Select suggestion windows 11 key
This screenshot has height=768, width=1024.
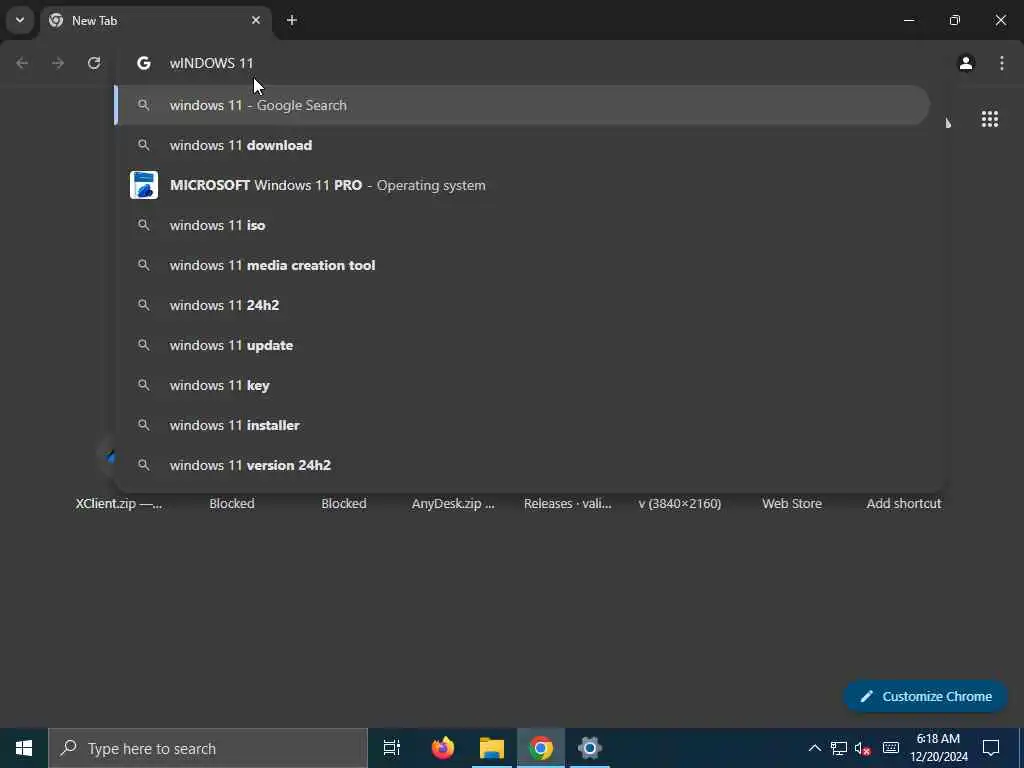click(522, 385)
